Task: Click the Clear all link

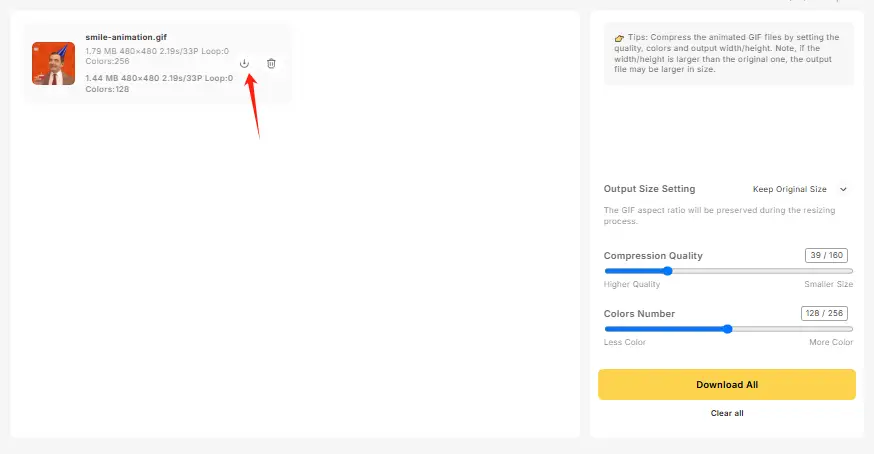Action: [727, 413]
